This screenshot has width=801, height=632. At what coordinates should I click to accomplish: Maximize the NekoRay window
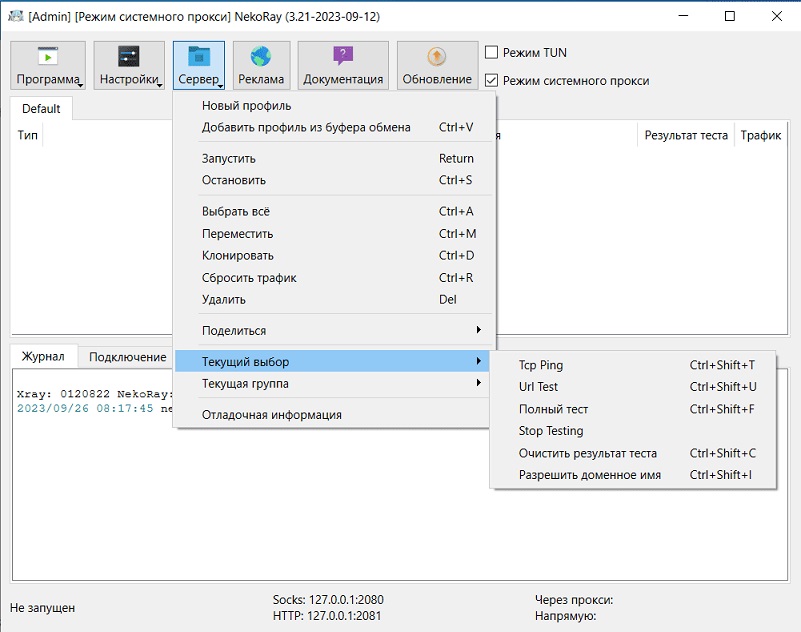pyautogui.click(x=730, y=16)
